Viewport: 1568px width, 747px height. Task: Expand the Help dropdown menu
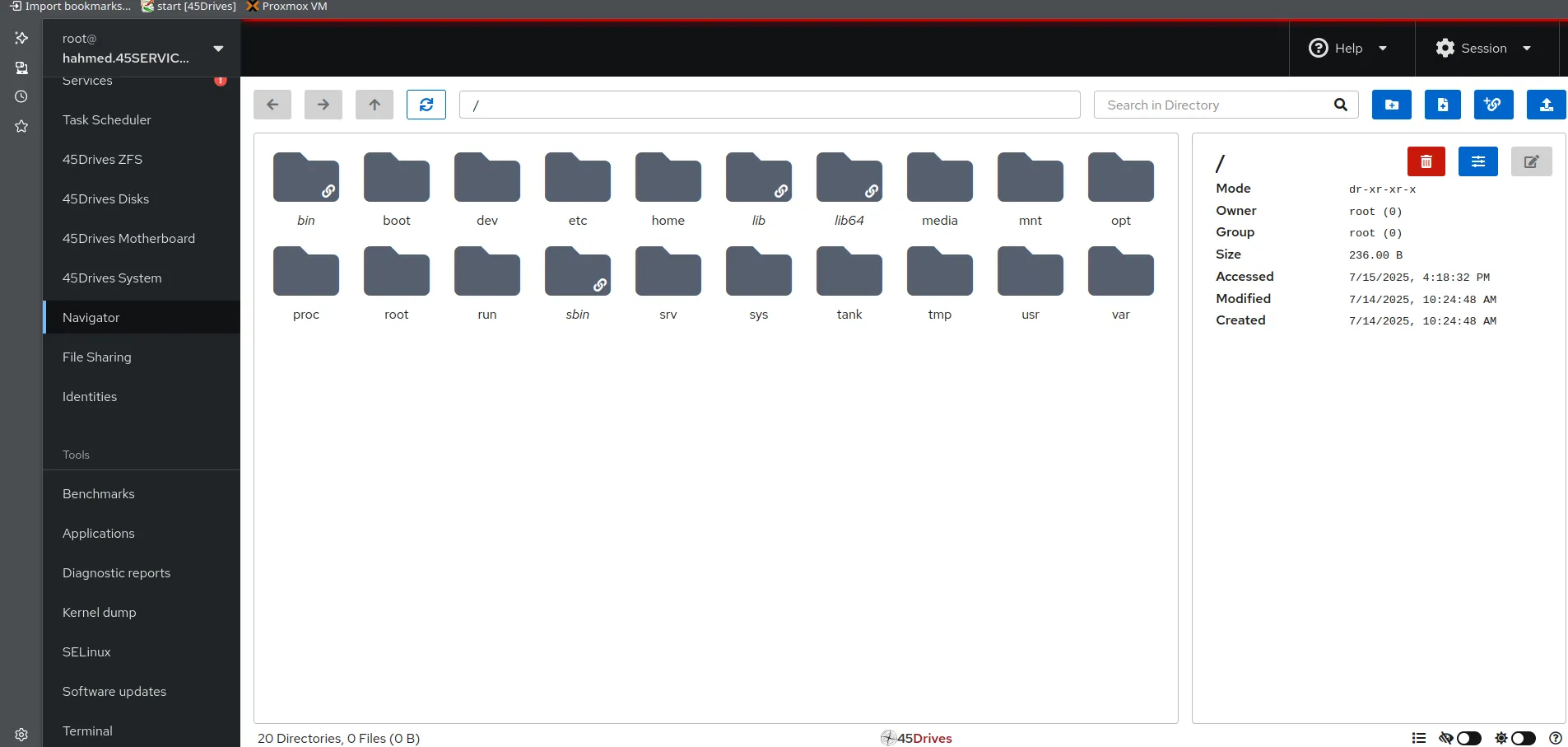pos(1348,49)
